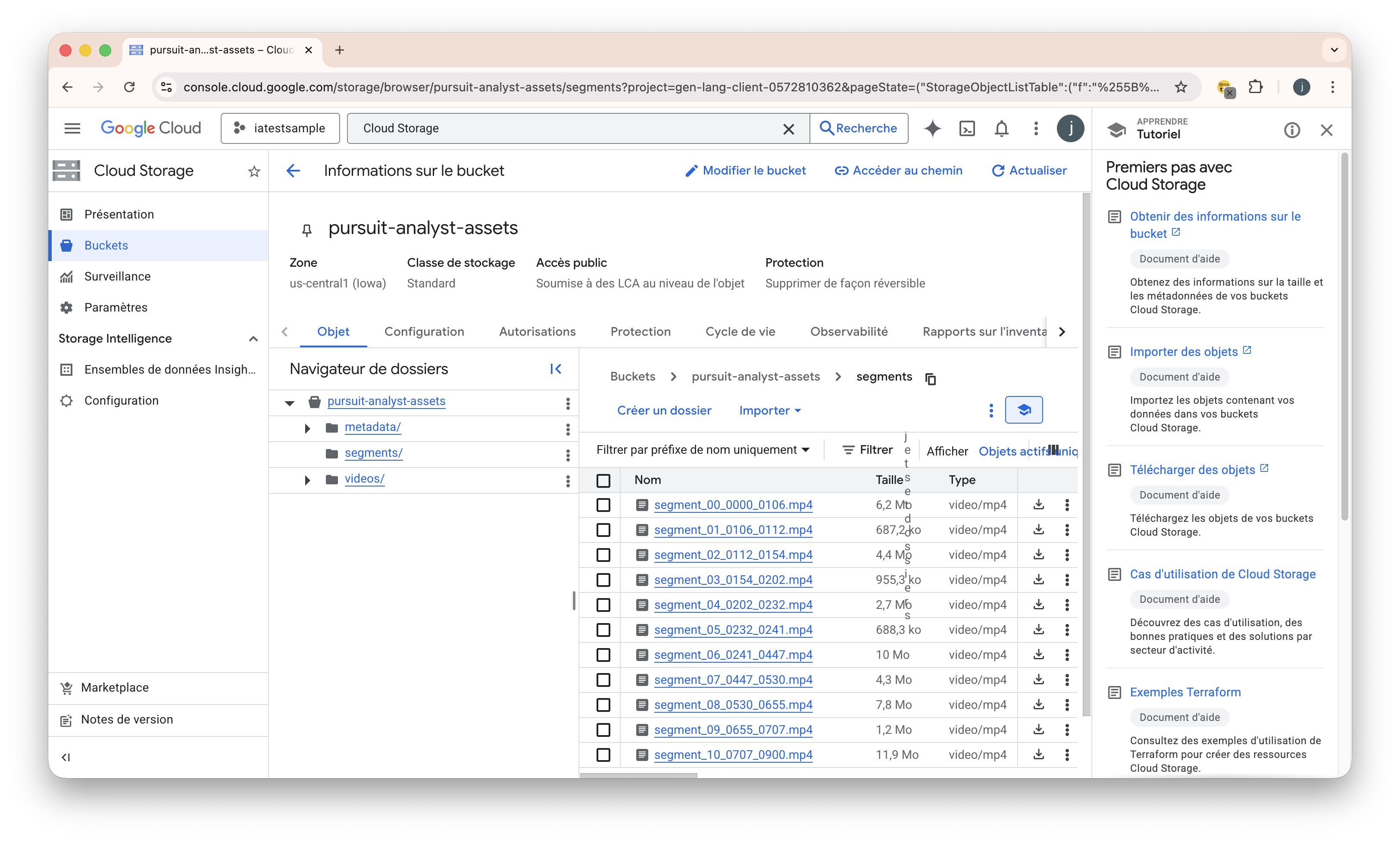Check segment_01_0106_0112.mp4
This screenshot has width=1400, height=842.
[x=603, y=529]
